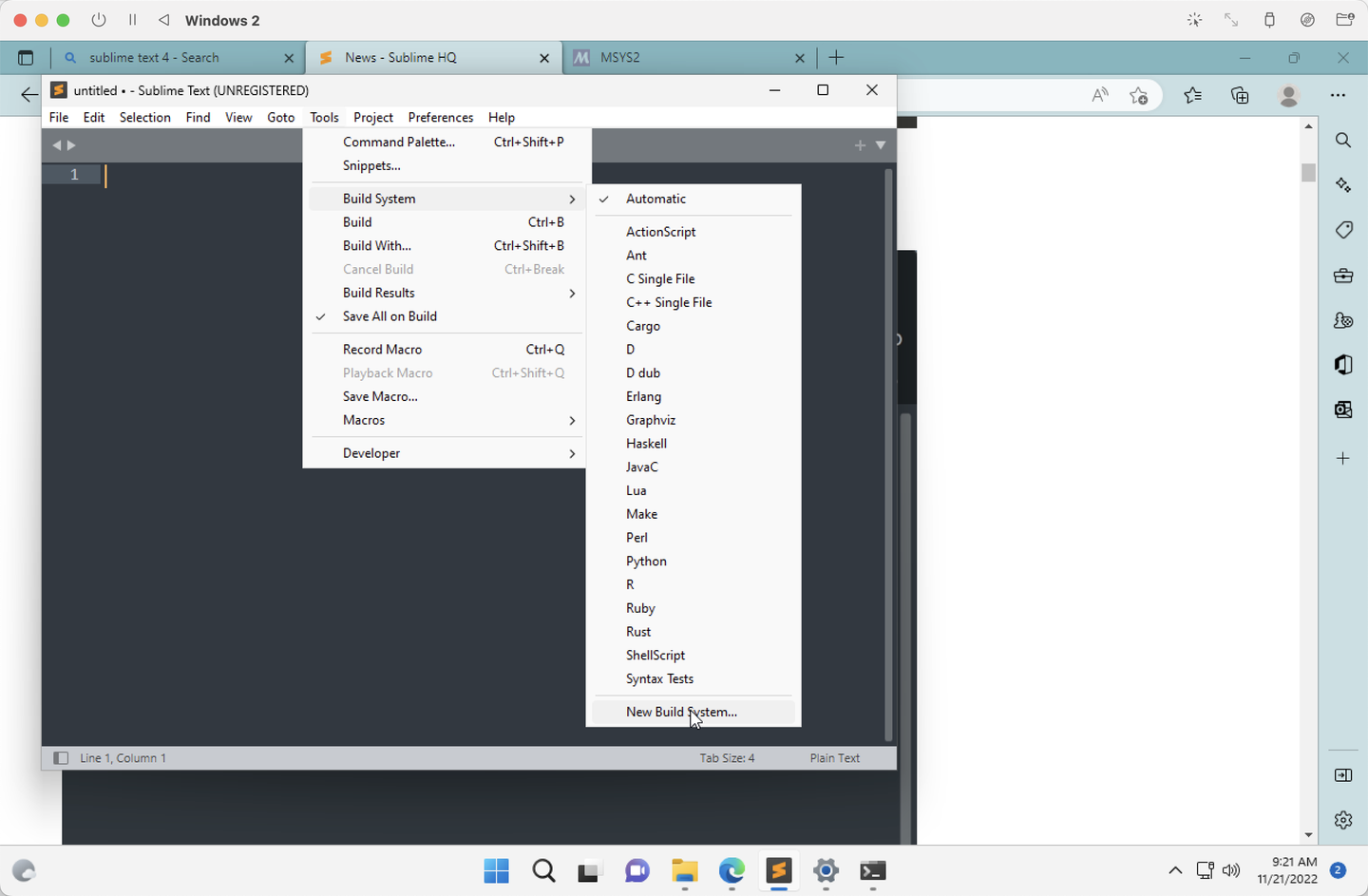Screen dimensions: 1368x896
Task: Click the browser page vertical scrollbar thumb
Action: point(1309,172)
